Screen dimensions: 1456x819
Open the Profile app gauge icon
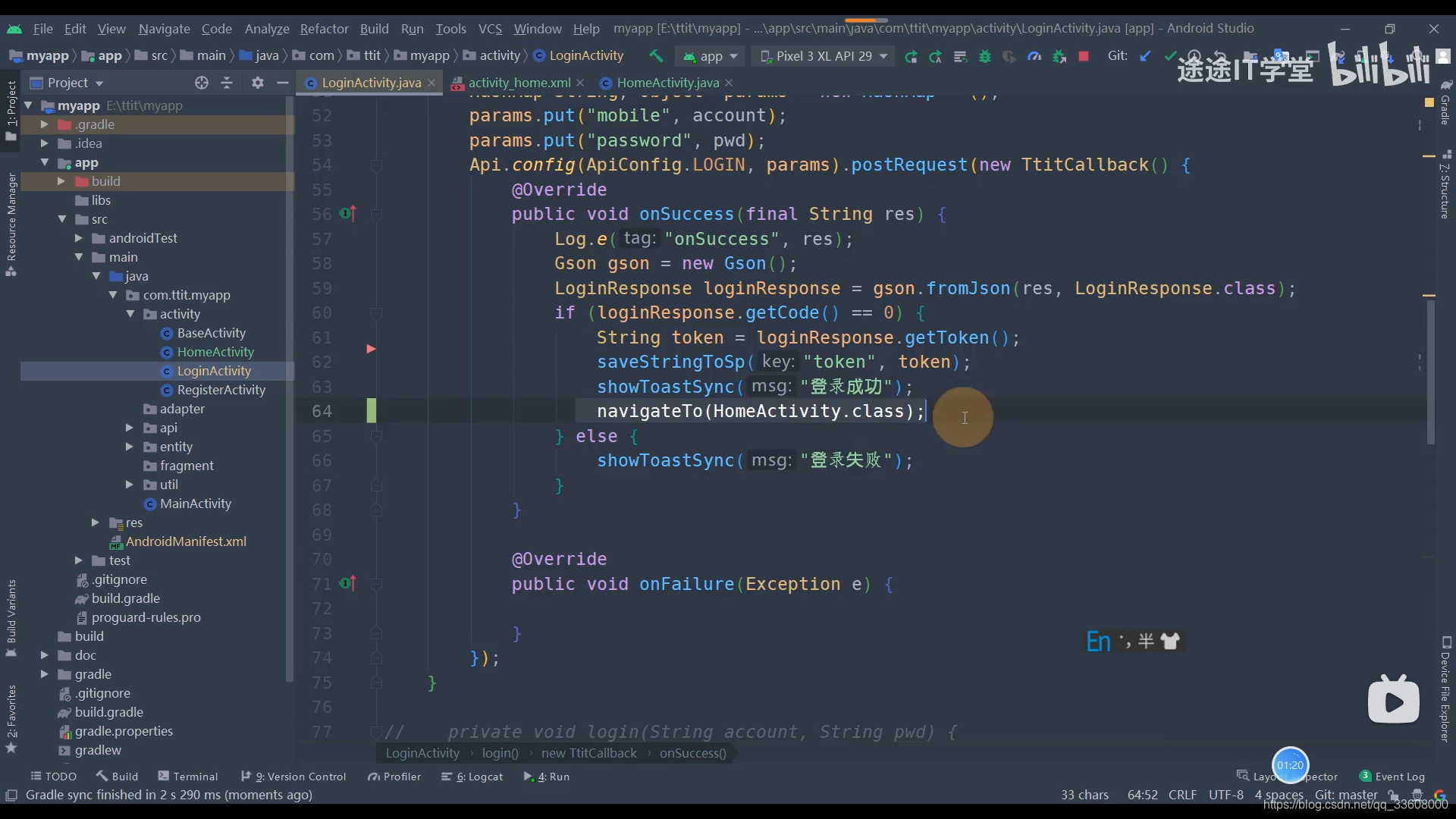coord(1034,56)
